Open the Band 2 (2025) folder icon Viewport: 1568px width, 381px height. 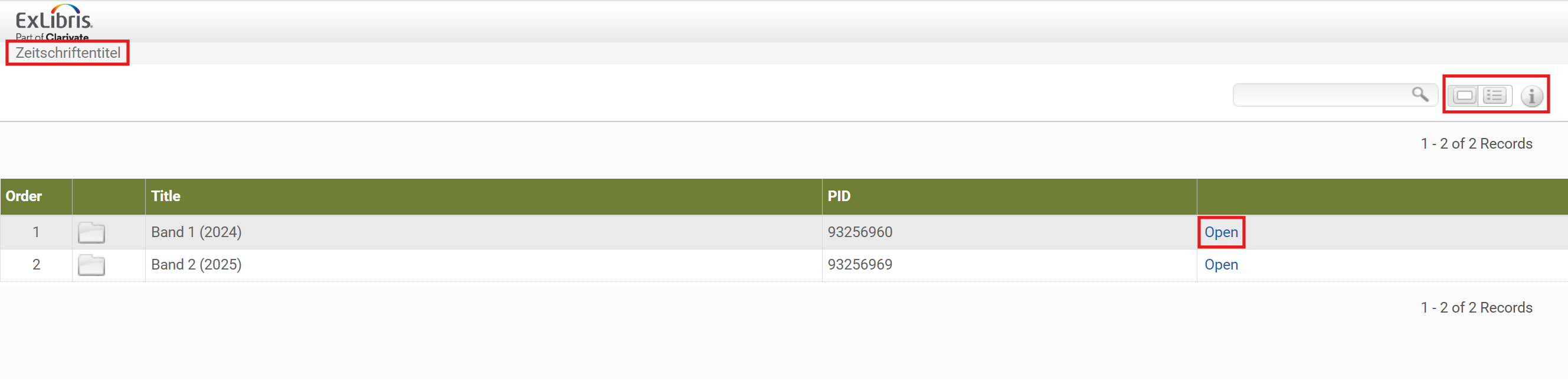click(92, 265)
